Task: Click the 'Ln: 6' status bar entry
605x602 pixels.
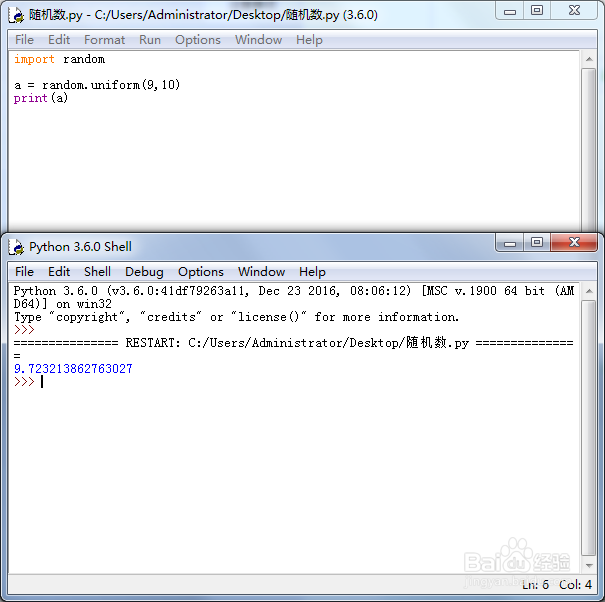Action: [536, 585]
